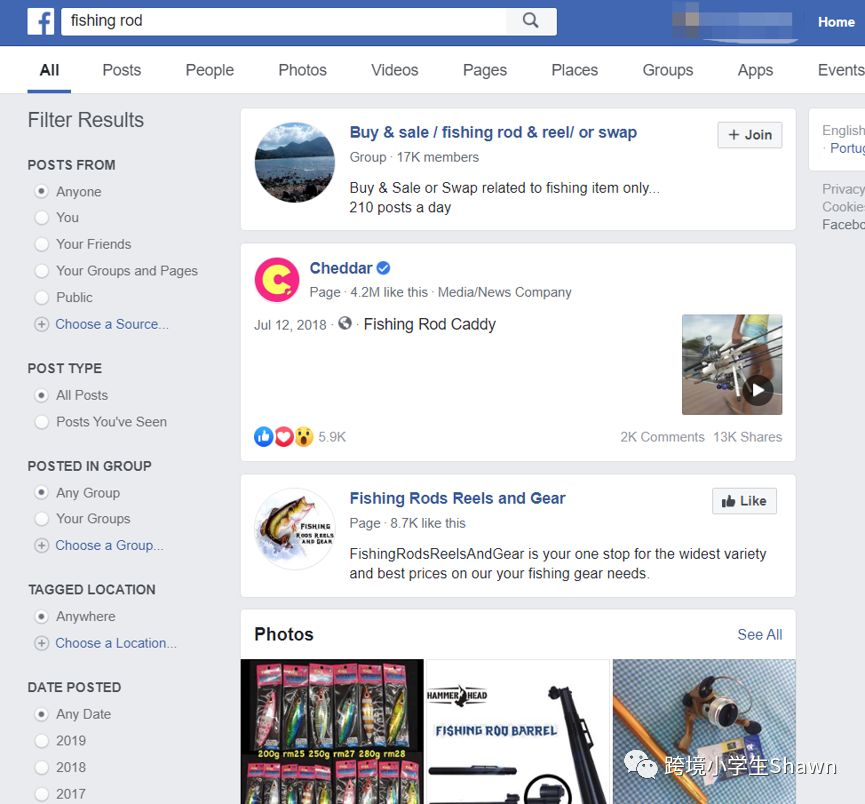This screenshot has height=804, width=865.
Task: Open Fishing Rods Reels and Gear page link
Action: click(x=457, y=498)
